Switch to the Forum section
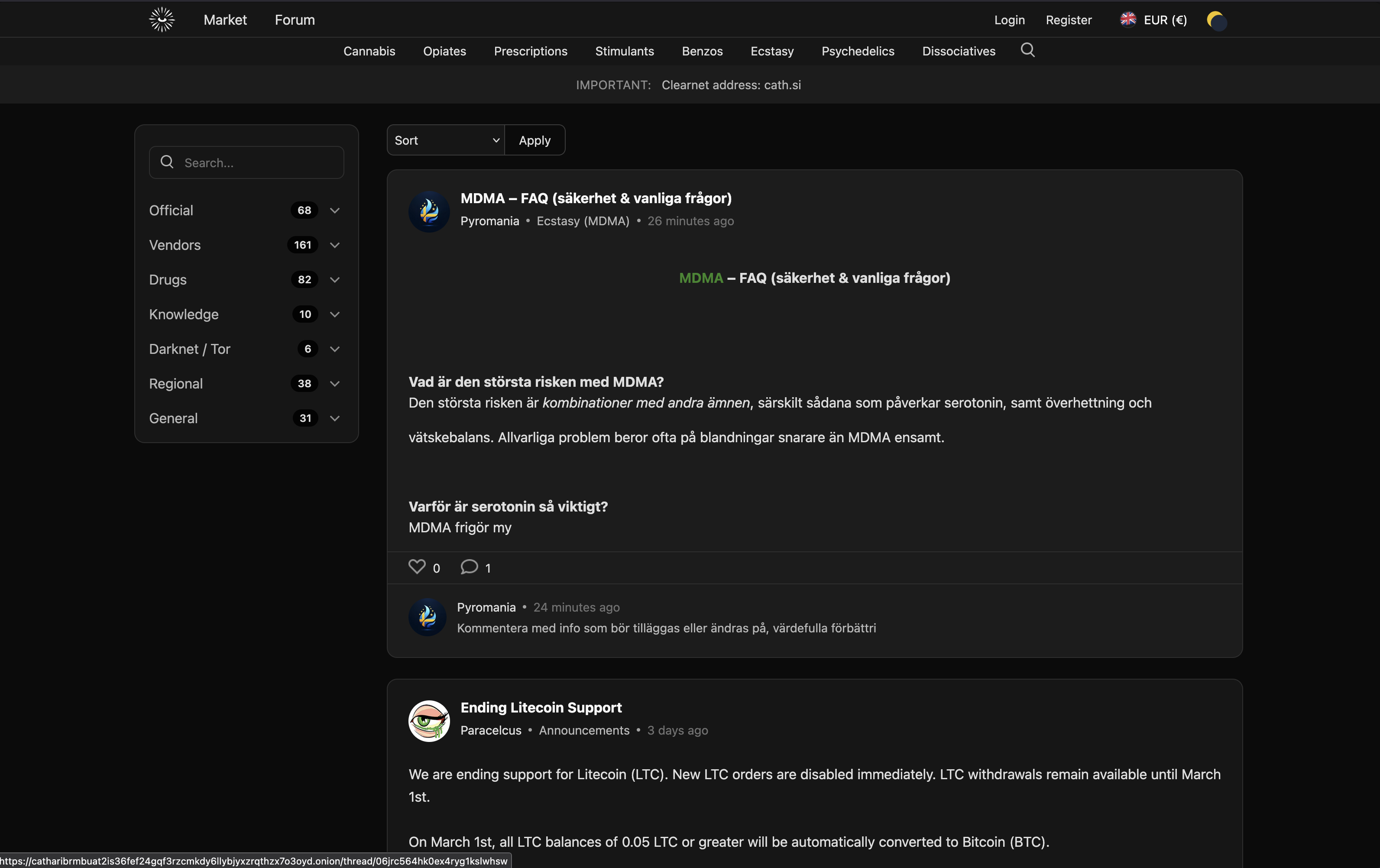The height and width of the screenshot is (868, 1380). (295, 19)
